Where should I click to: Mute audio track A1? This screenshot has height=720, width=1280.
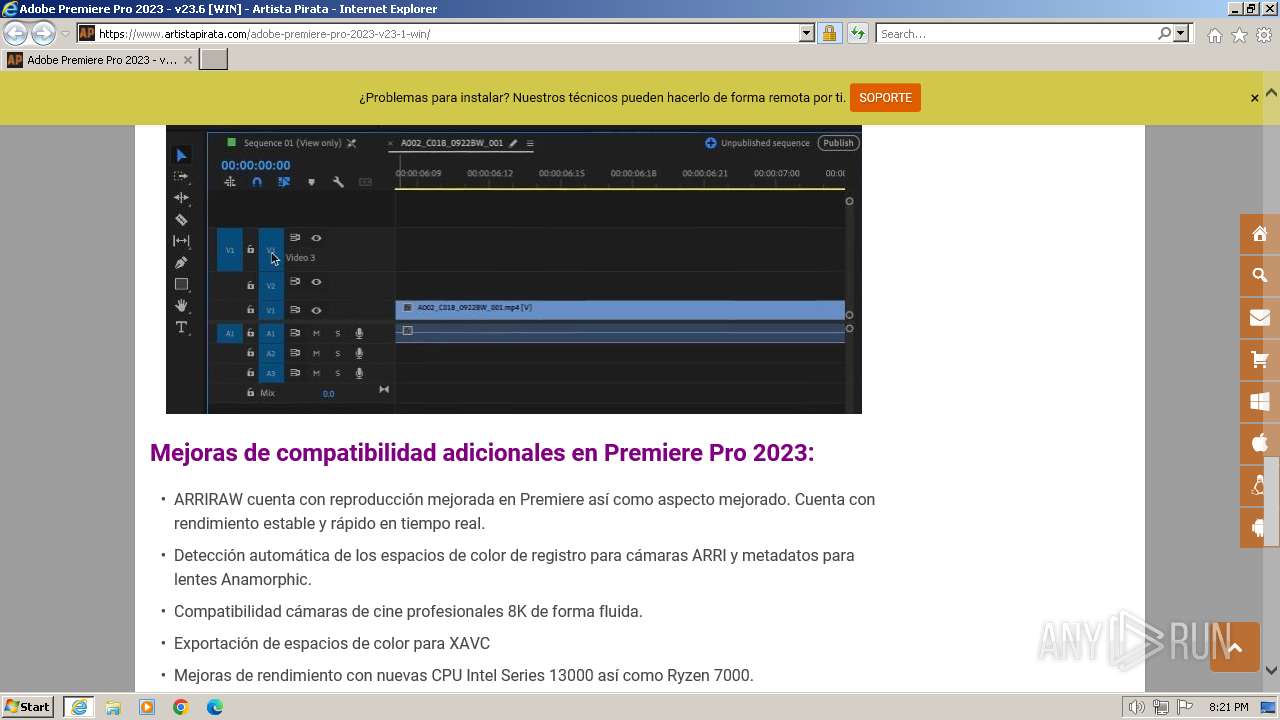[x=316, y=333]
